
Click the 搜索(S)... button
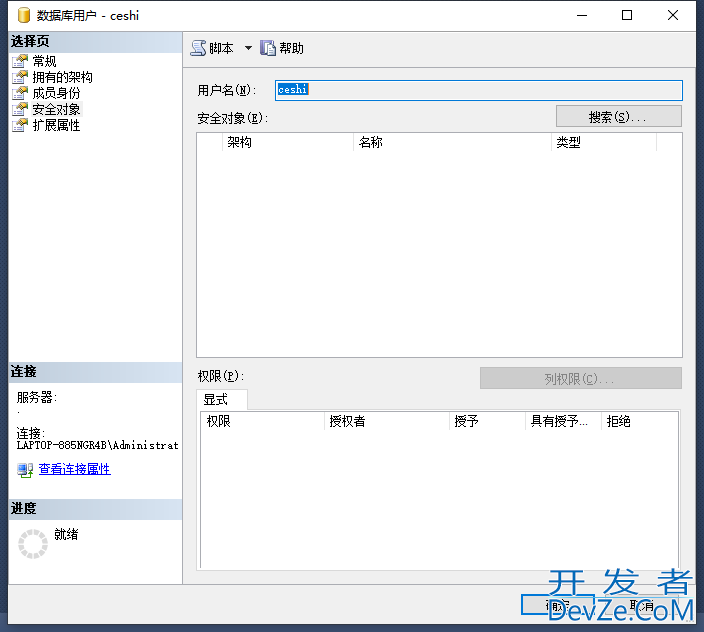tap(619, 117)
